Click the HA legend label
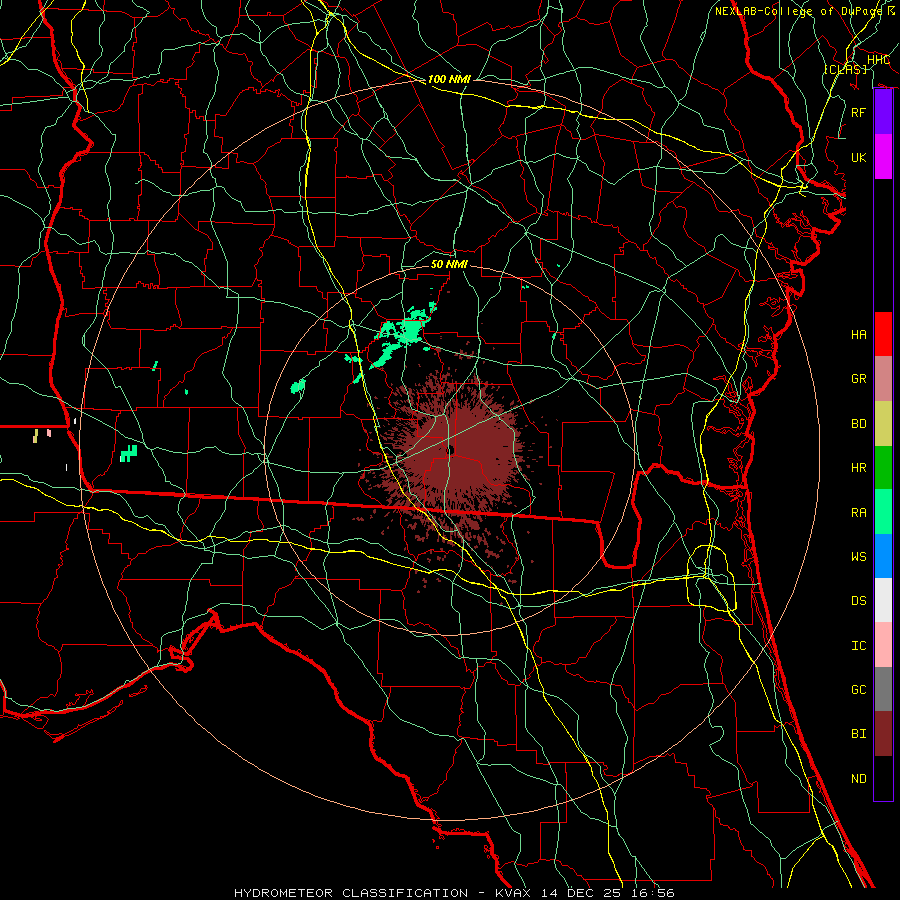The height and width of the screenshot is (900, 900). click(858, 335)
